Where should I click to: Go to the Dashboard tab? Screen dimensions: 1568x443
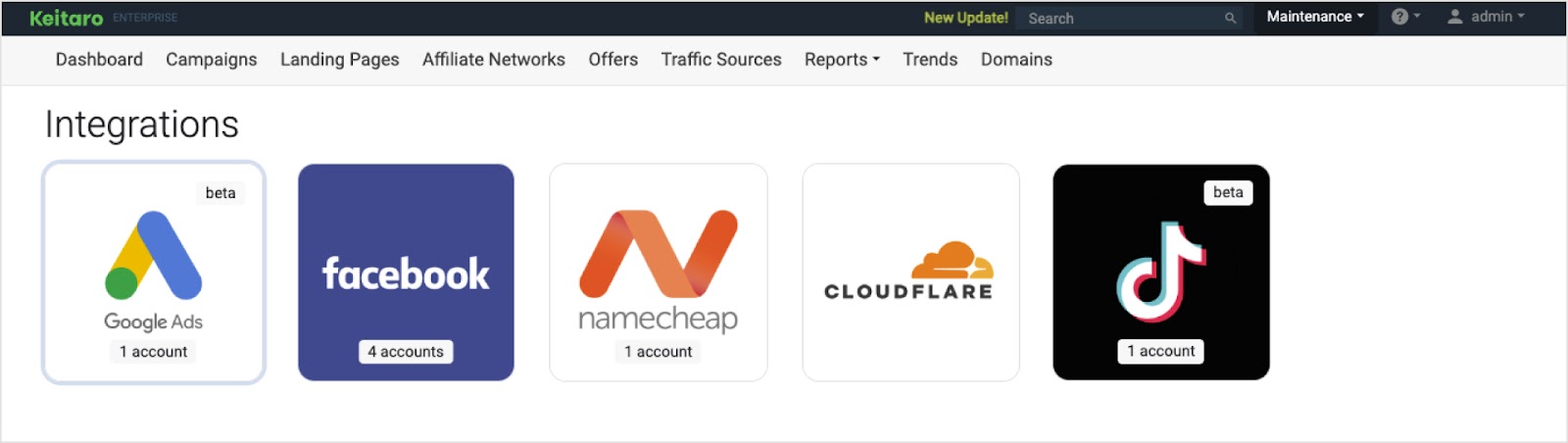99,60
